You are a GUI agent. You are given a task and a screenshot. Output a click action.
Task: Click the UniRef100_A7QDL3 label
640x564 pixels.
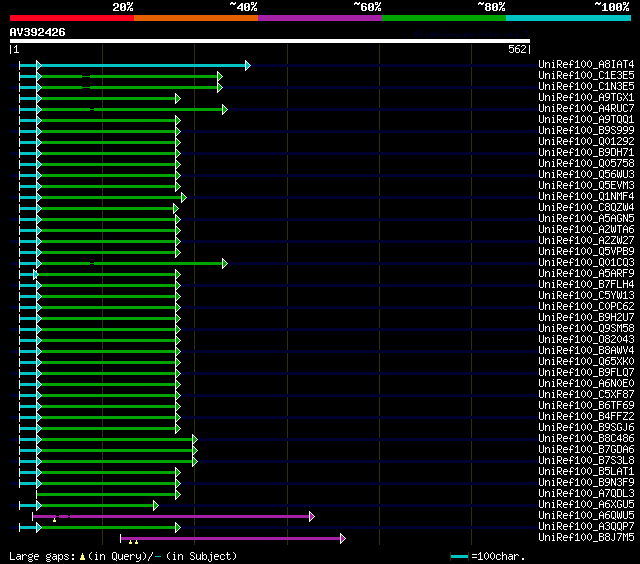click(x=586, y=494)
